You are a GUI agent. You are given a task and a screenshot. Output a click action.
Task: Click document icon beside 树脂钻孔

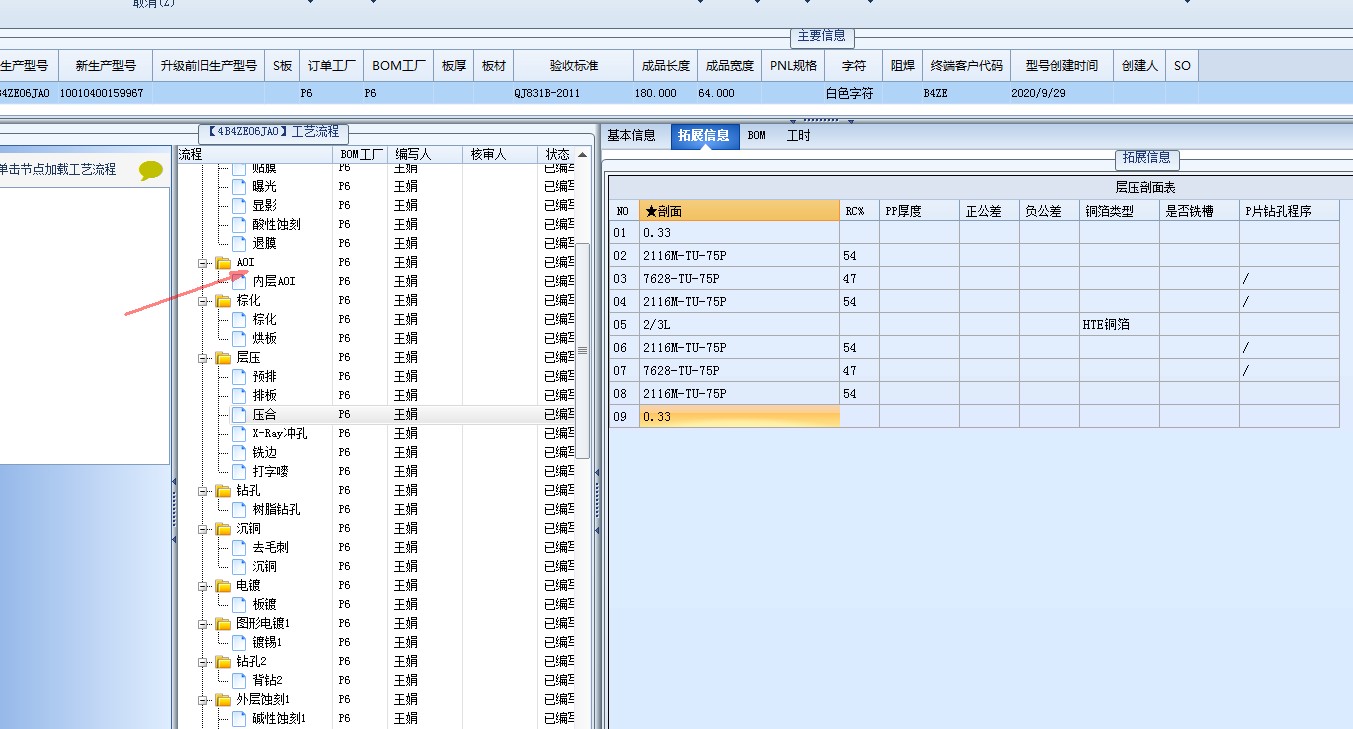(239, 509)
